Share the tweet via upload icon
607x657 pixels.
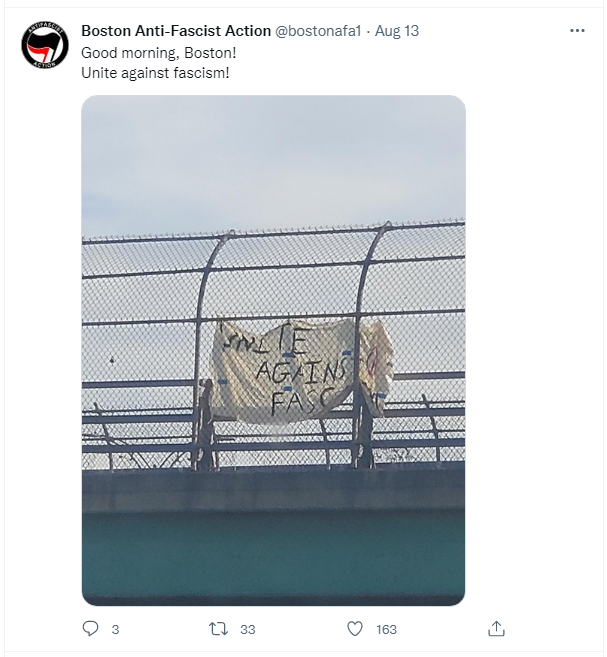pos(496,629)
